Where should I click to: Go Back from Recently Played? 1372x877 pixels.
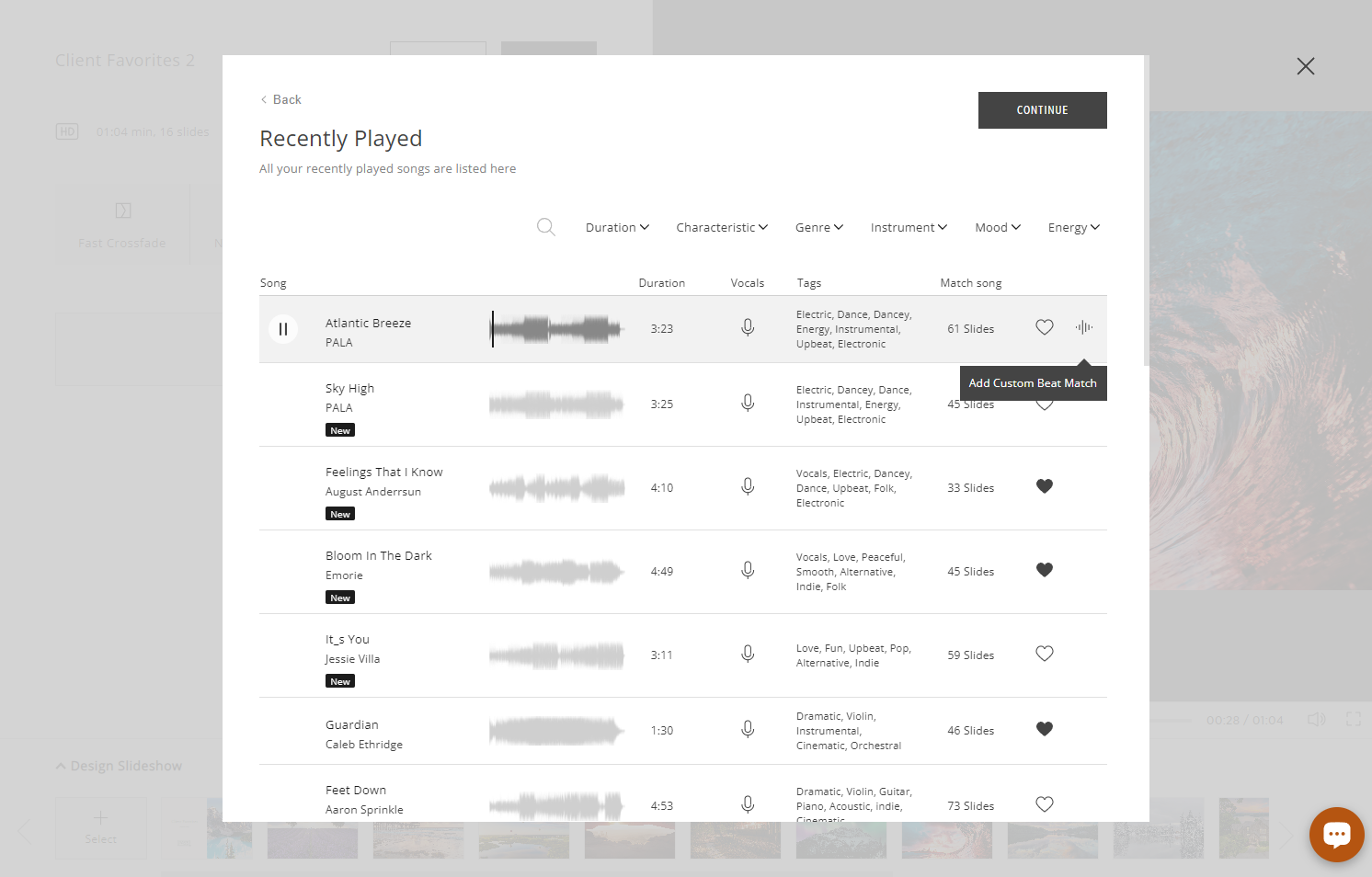[x=280, y=99]
